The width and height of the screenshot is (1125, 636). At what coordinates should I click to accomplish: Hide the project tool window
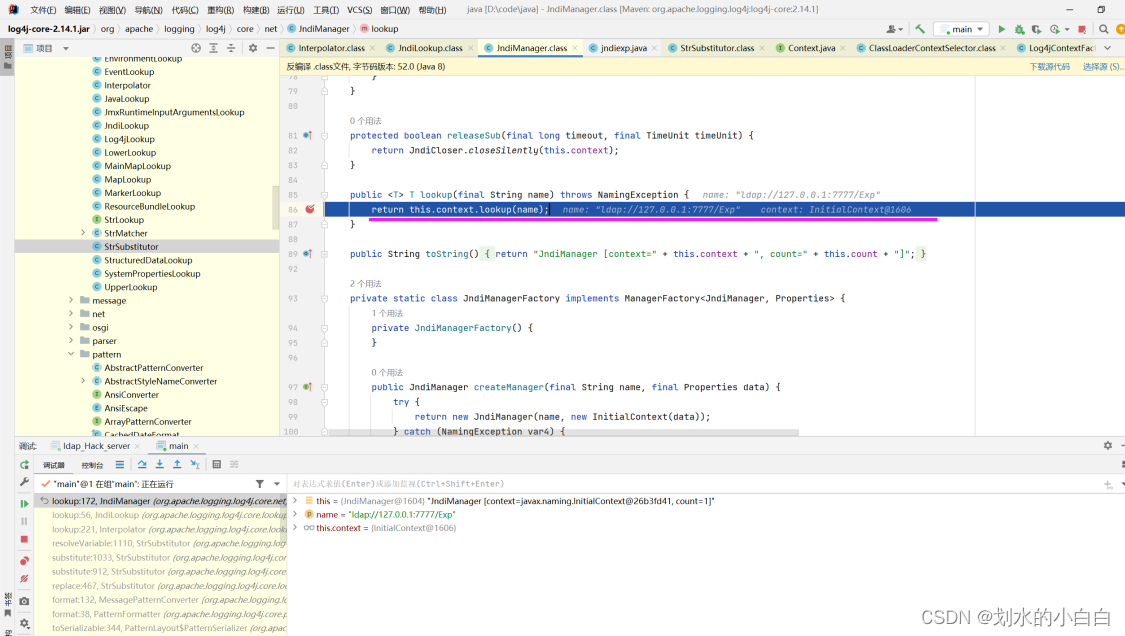270,48
